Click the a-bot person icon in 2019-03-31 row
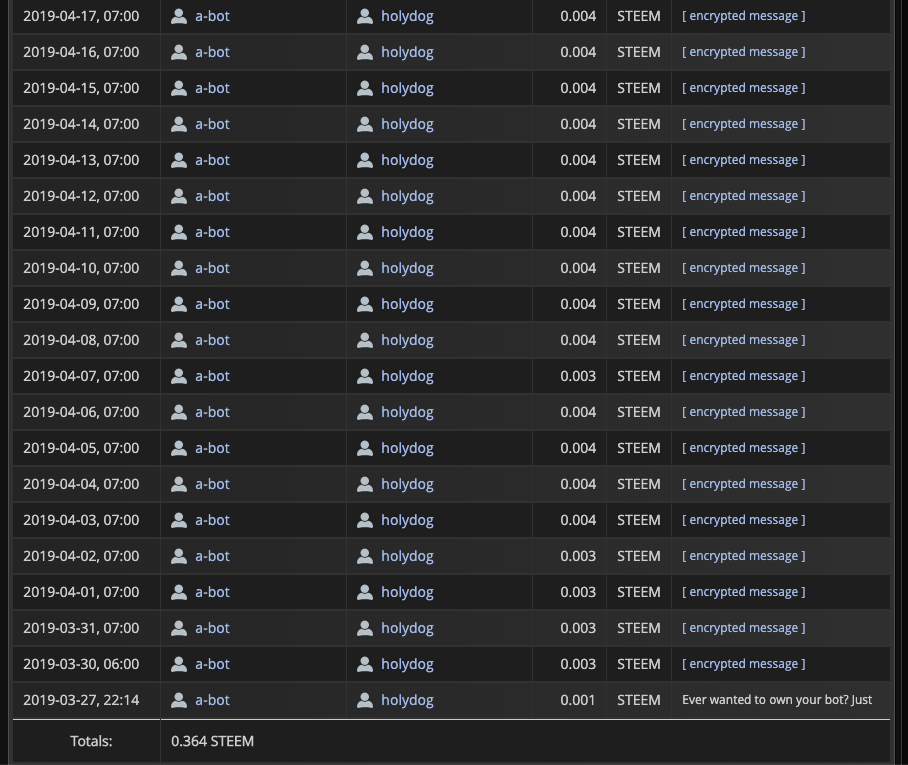 coord(179,628)
